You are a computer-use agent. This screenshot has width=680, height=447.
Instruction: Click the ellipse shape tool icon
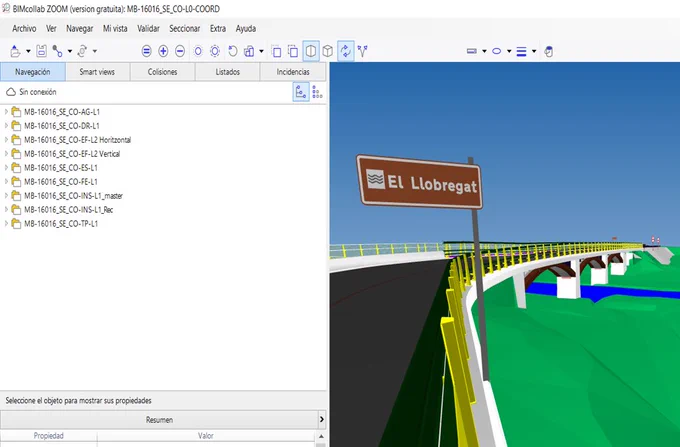[x=497, y=51]
